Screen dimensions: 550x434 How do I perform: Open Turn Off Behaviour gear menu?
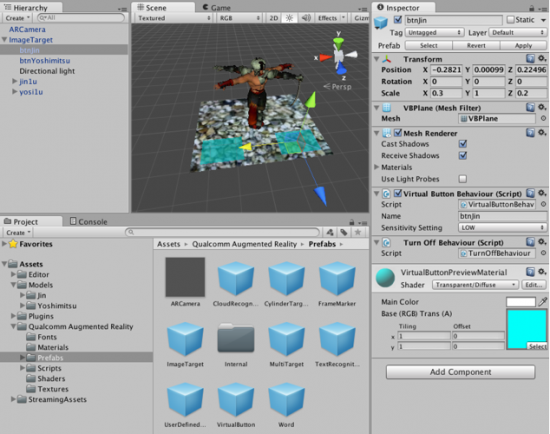pos(542,242)
